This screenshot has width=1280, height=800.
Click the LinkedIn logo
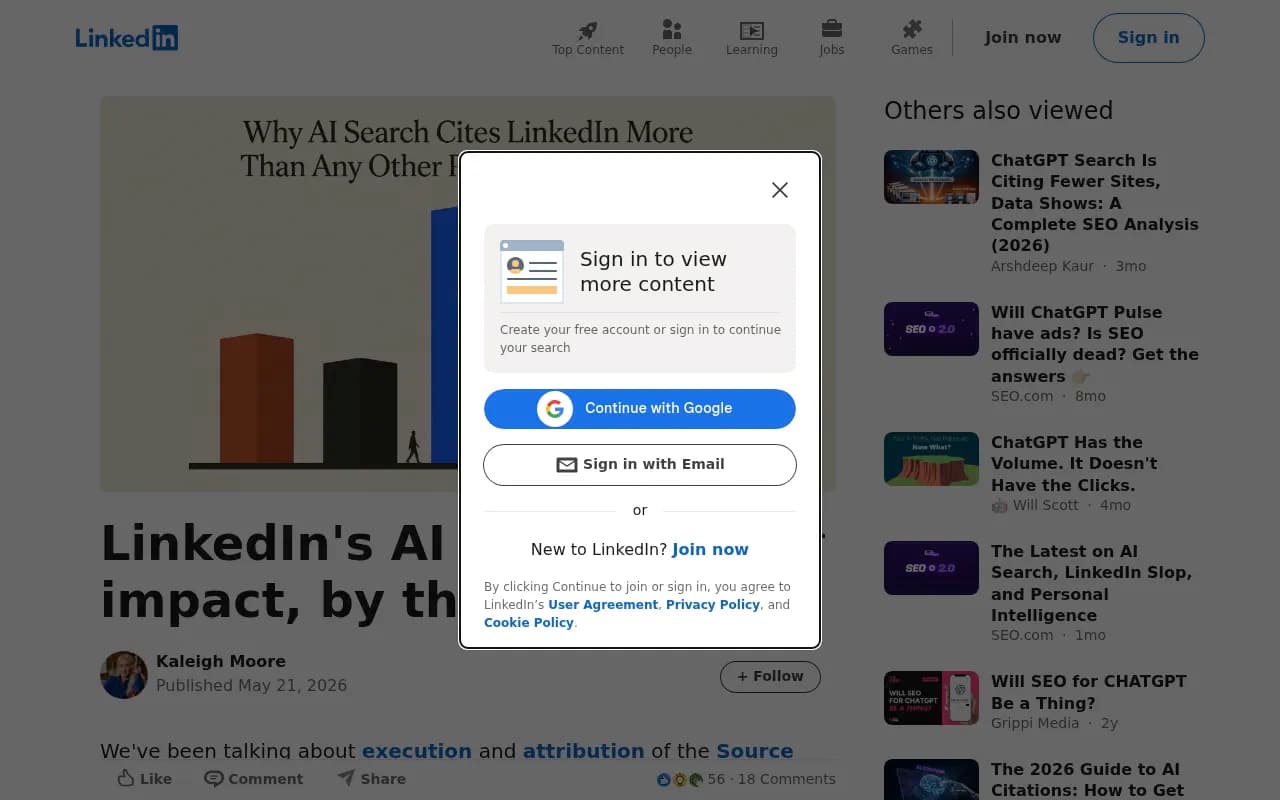tap(127, 38)
